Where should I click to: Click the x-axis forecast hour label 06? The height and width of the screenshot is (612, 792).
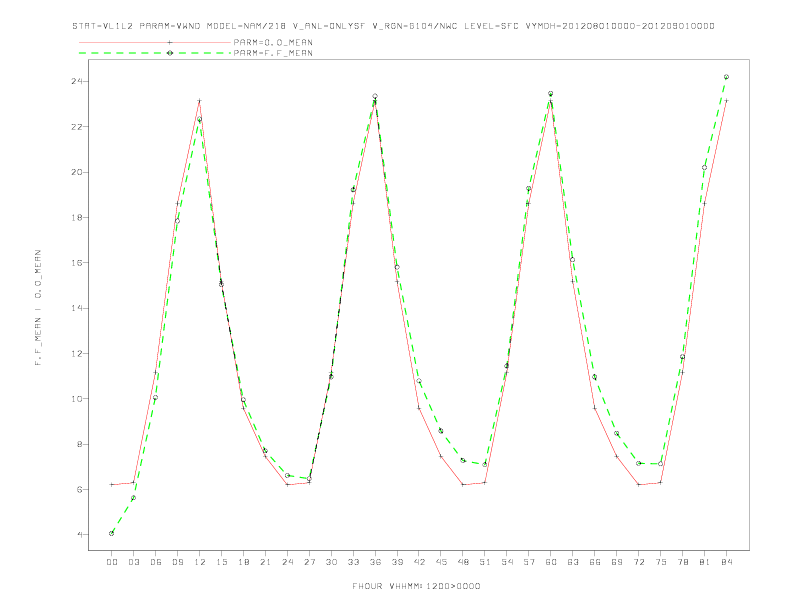[x=156, y=562]
